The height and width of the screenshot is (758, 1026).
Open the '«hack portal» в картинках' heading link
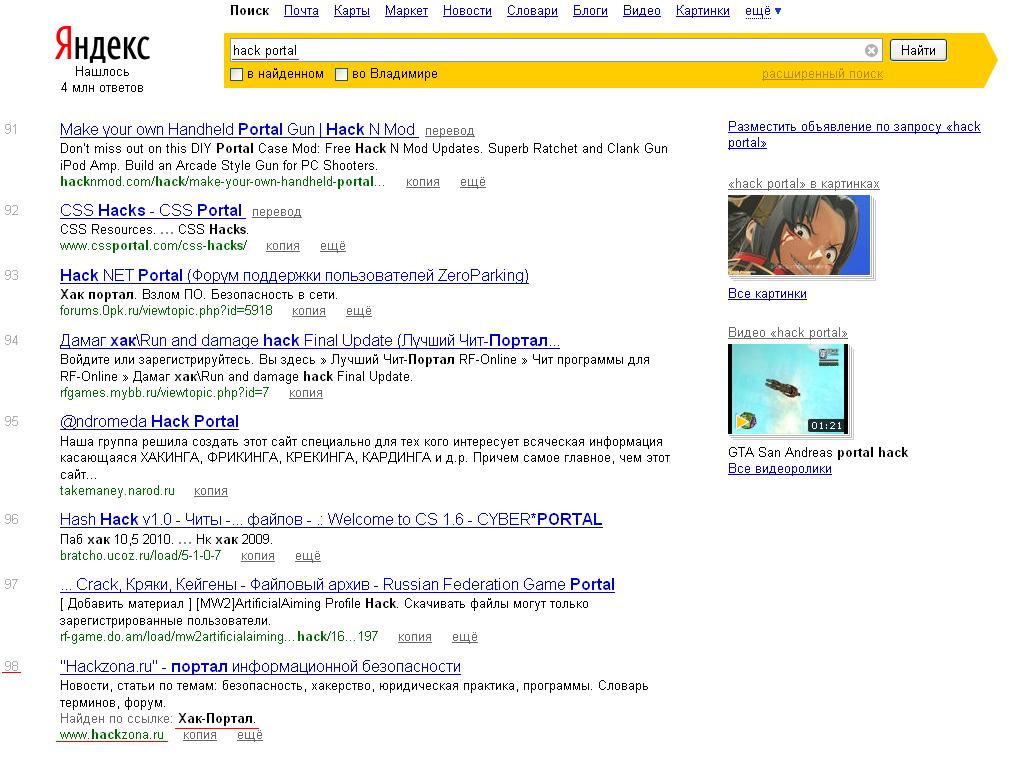click(x=804, y=184)
